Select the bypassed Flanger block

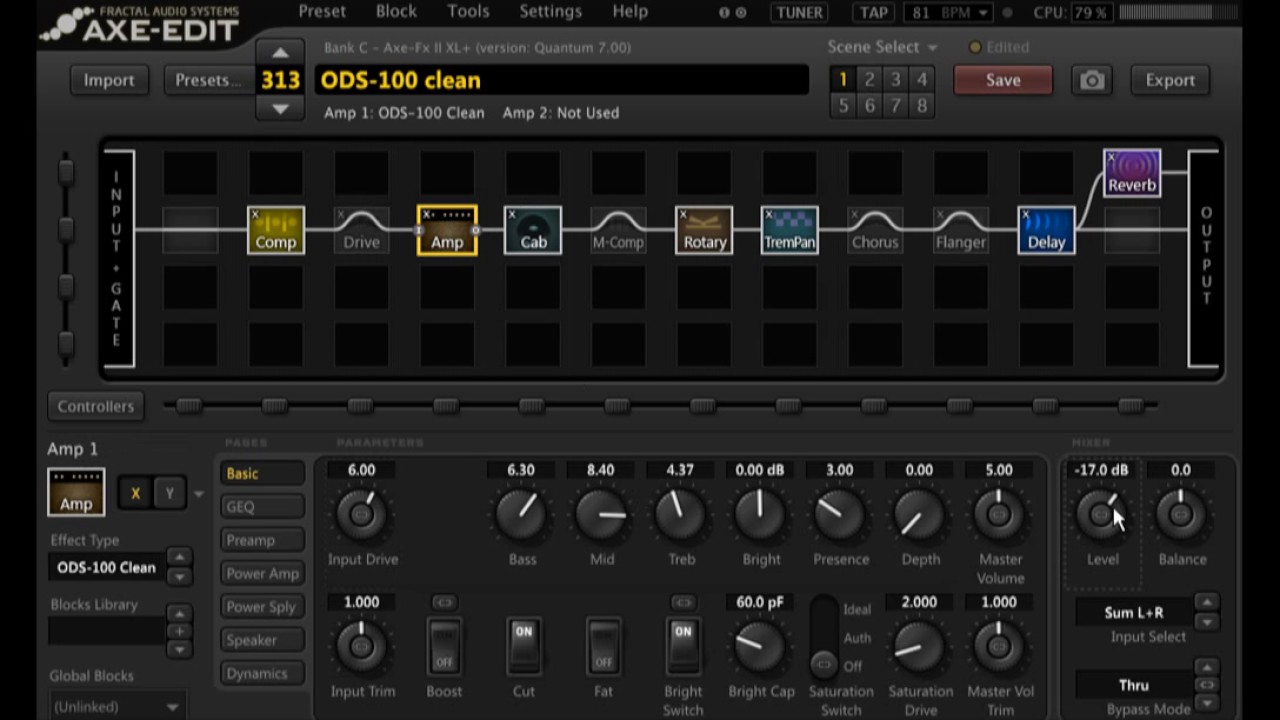(961, 230)
